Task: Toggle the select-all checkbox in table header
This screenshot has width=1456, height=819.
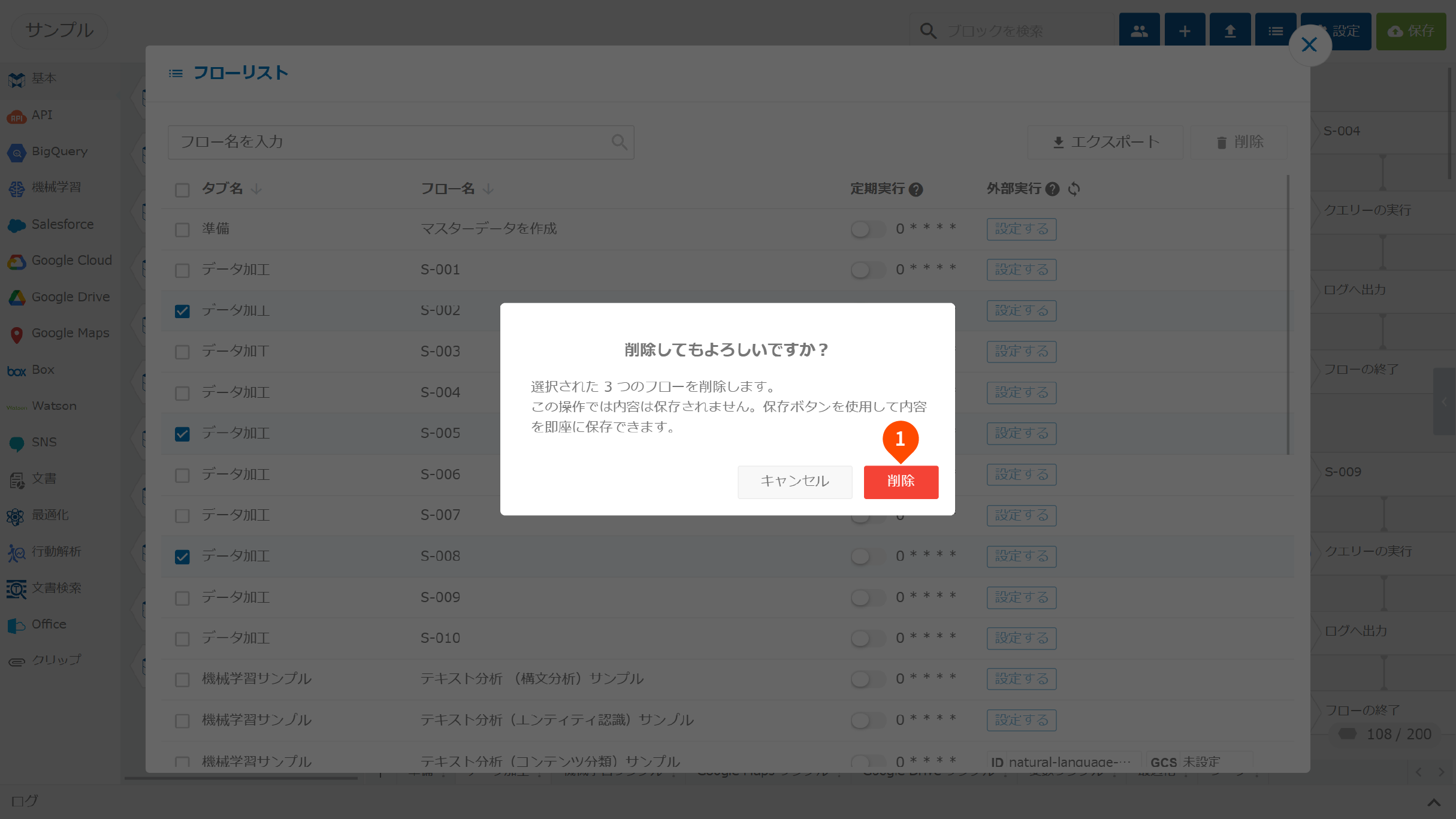Action: click(x=182, y=190)
